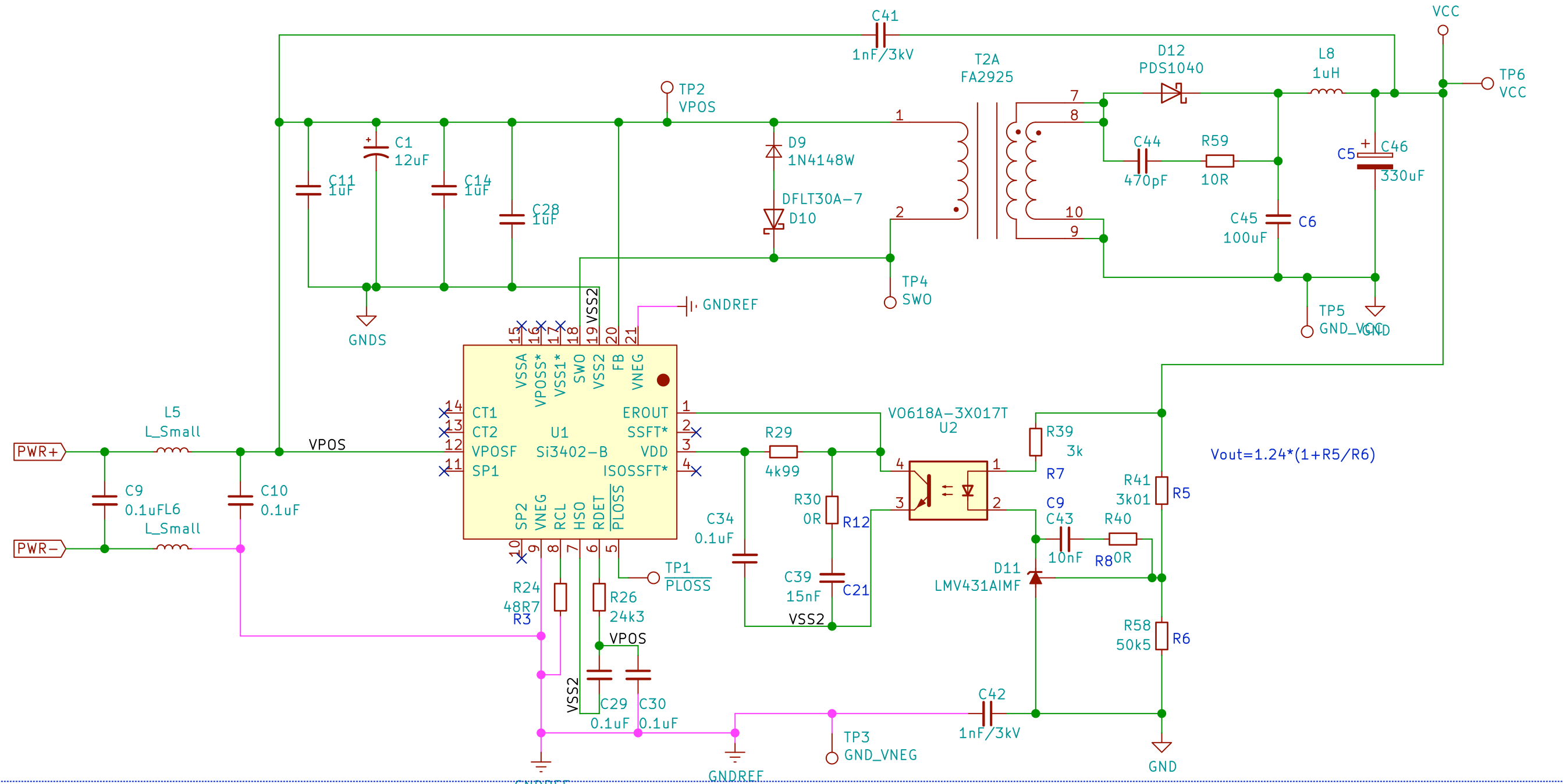Viewport: 1563px width, 784px height.
Task: Select the R41 3k01 resistor symbol
Action: (1161, 490)
